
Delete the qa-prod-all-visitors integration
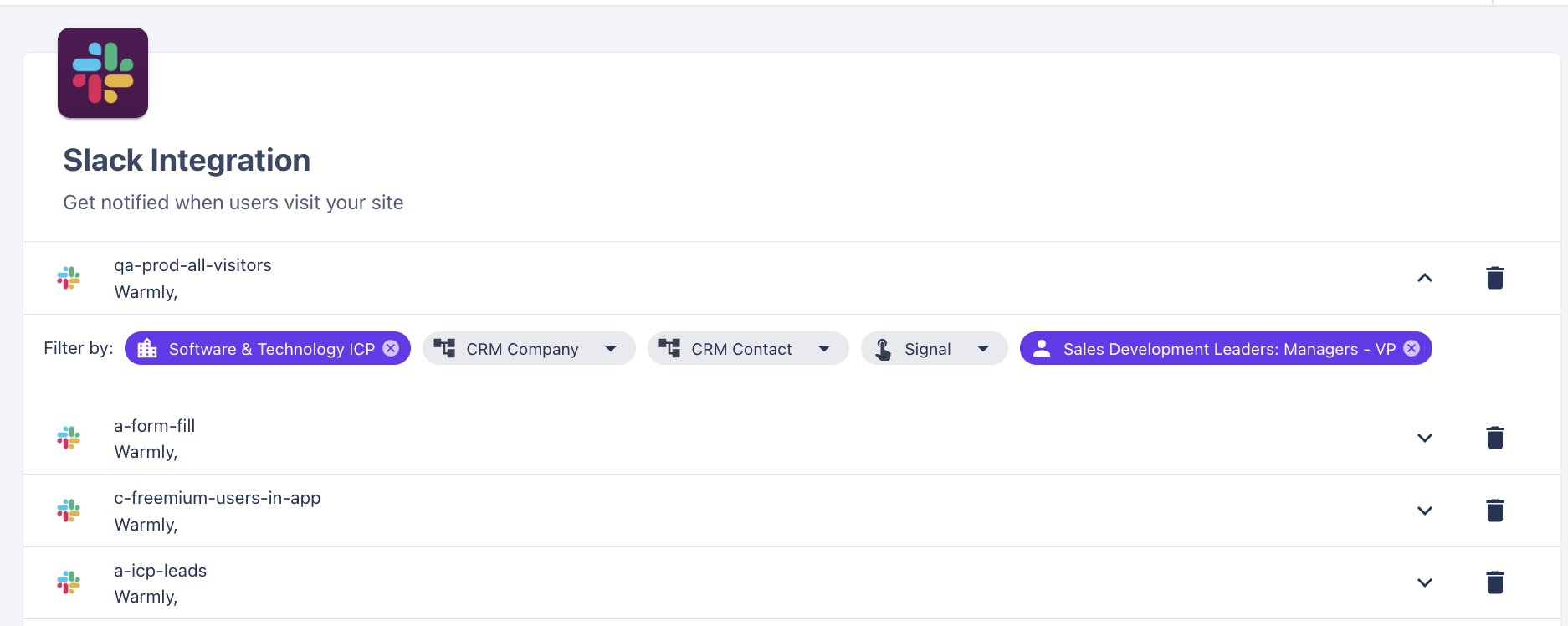tap(1494, 278)
